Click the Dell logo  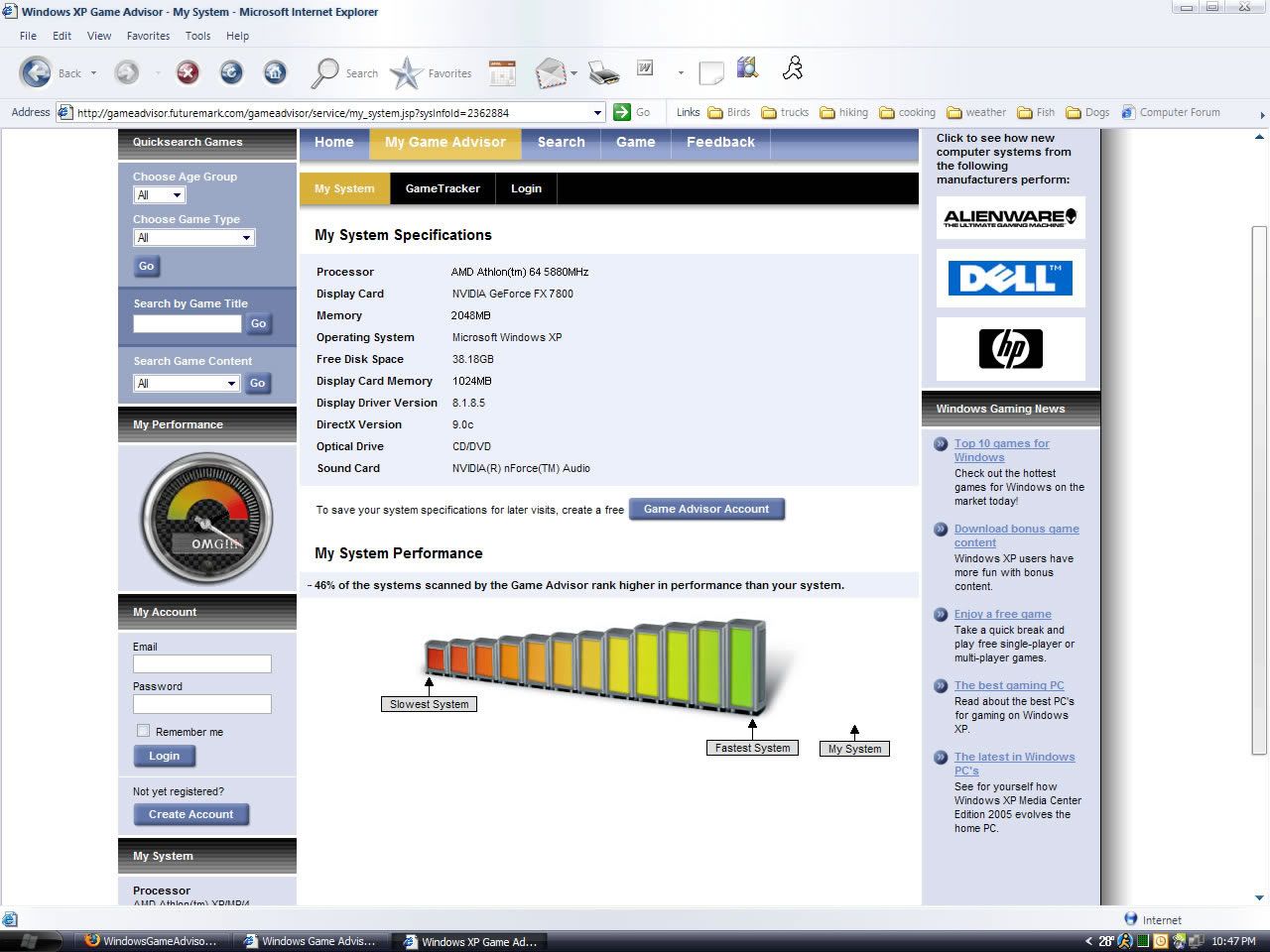point(1010,278)
